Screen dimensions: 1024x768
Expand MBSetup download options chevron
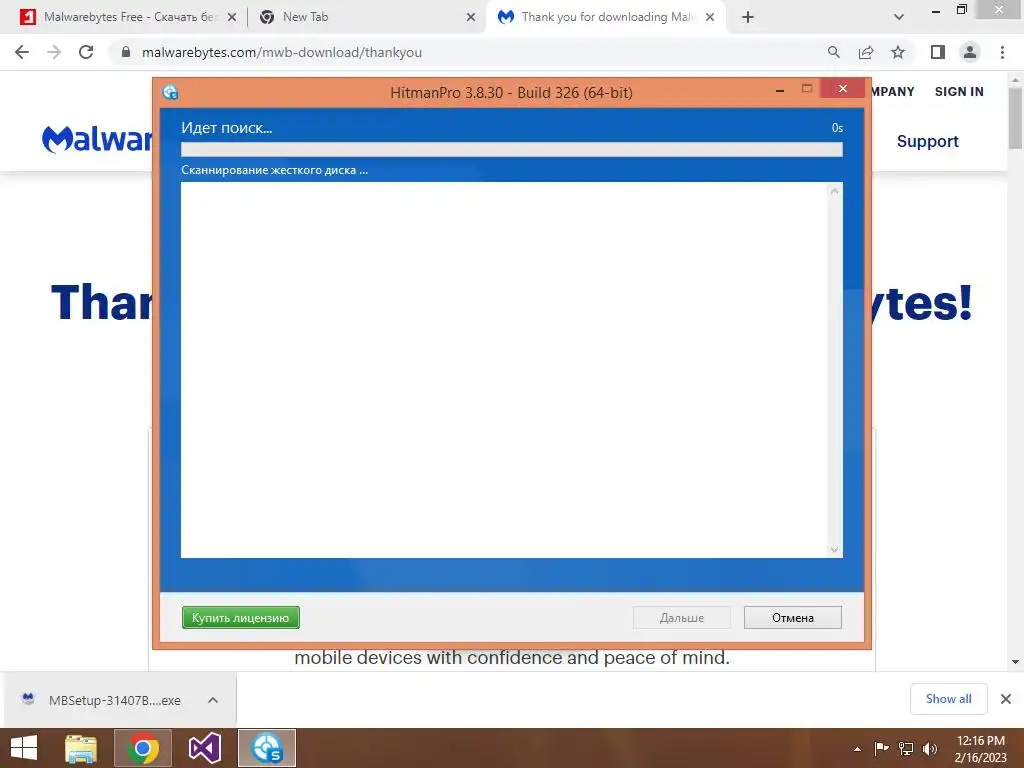[212, 700]
